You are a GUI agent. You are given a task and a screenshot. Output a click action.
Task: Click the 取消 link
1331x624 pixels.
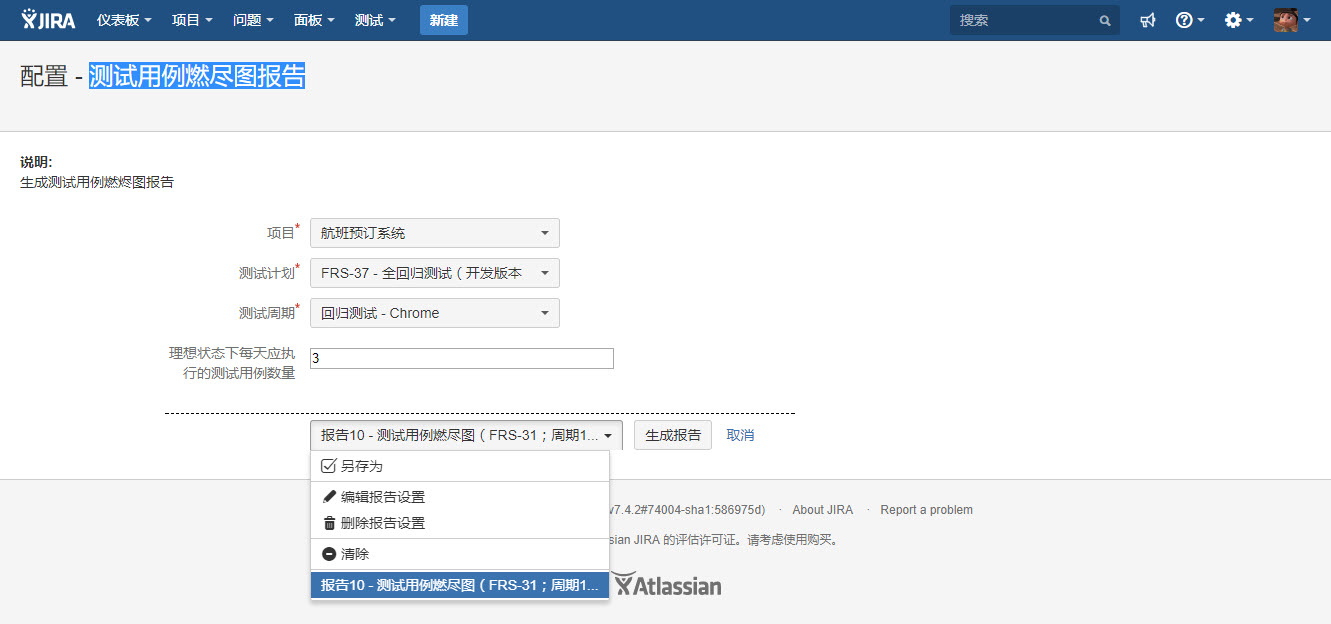(740, 435)
